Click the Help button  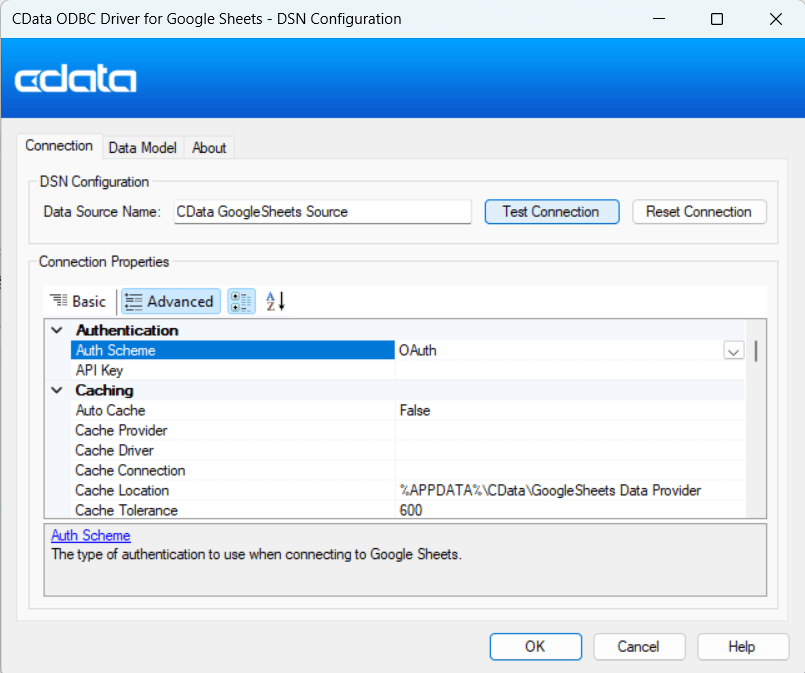click(x=741, y=646)
